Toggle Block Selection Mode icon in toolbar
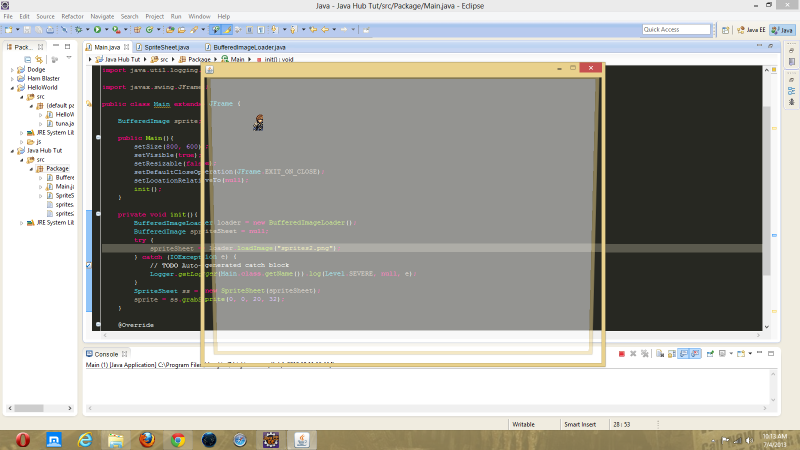 coord(249,30)
